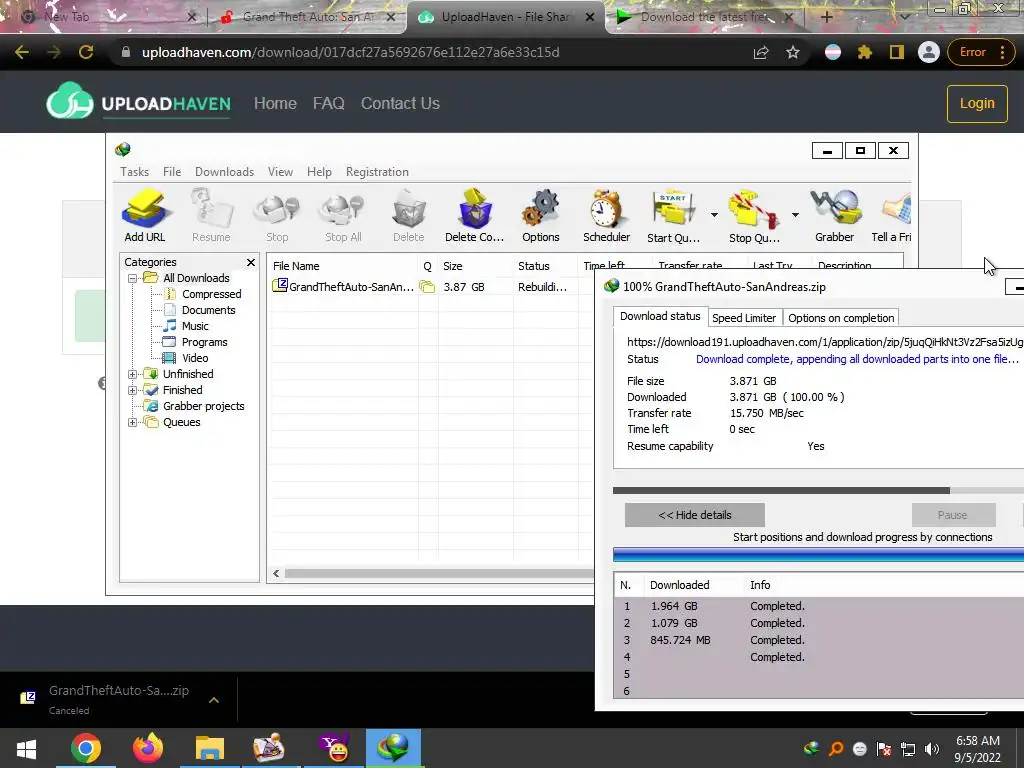1024x768 pixels.
Task: Click the Delete Completed toolbar icon
Action: point(475,216)
